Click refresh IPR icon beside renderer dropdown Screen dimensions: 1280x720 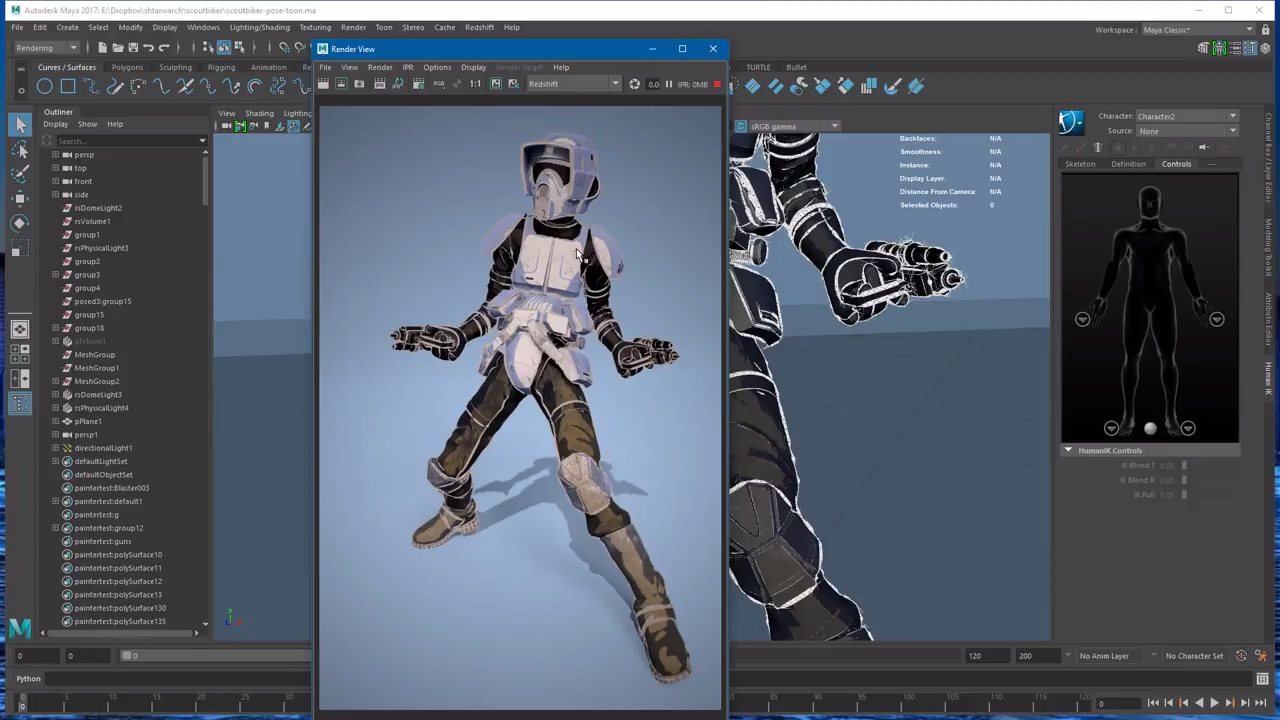click(634, 84)
